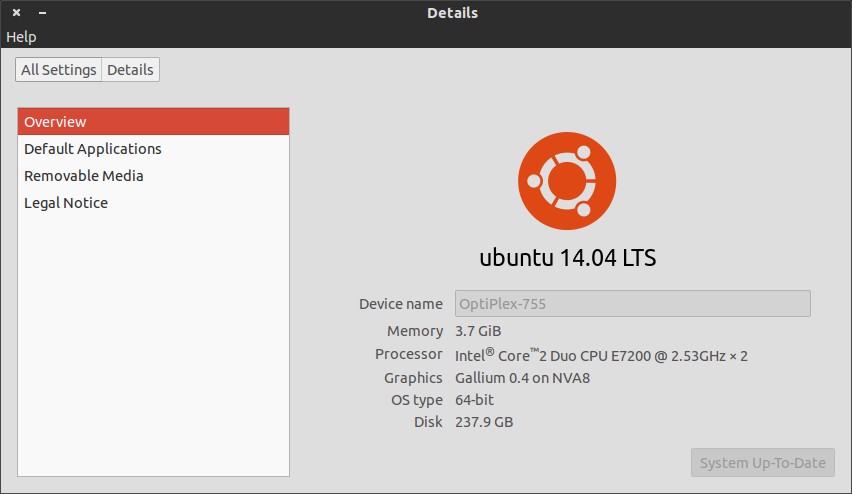
Task: Click the graphics value Gallium 0.4 on NVA8
Action: [522, 378]
